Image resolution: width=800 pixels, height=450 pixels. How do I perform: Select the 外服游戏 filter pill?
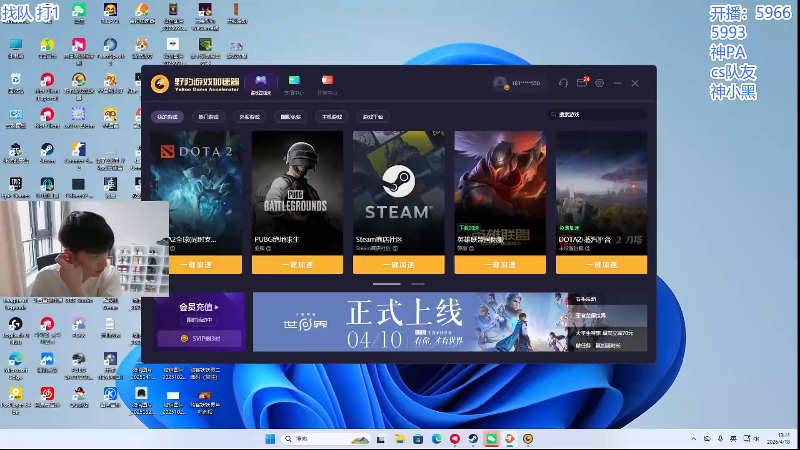[x=249, y=117]
